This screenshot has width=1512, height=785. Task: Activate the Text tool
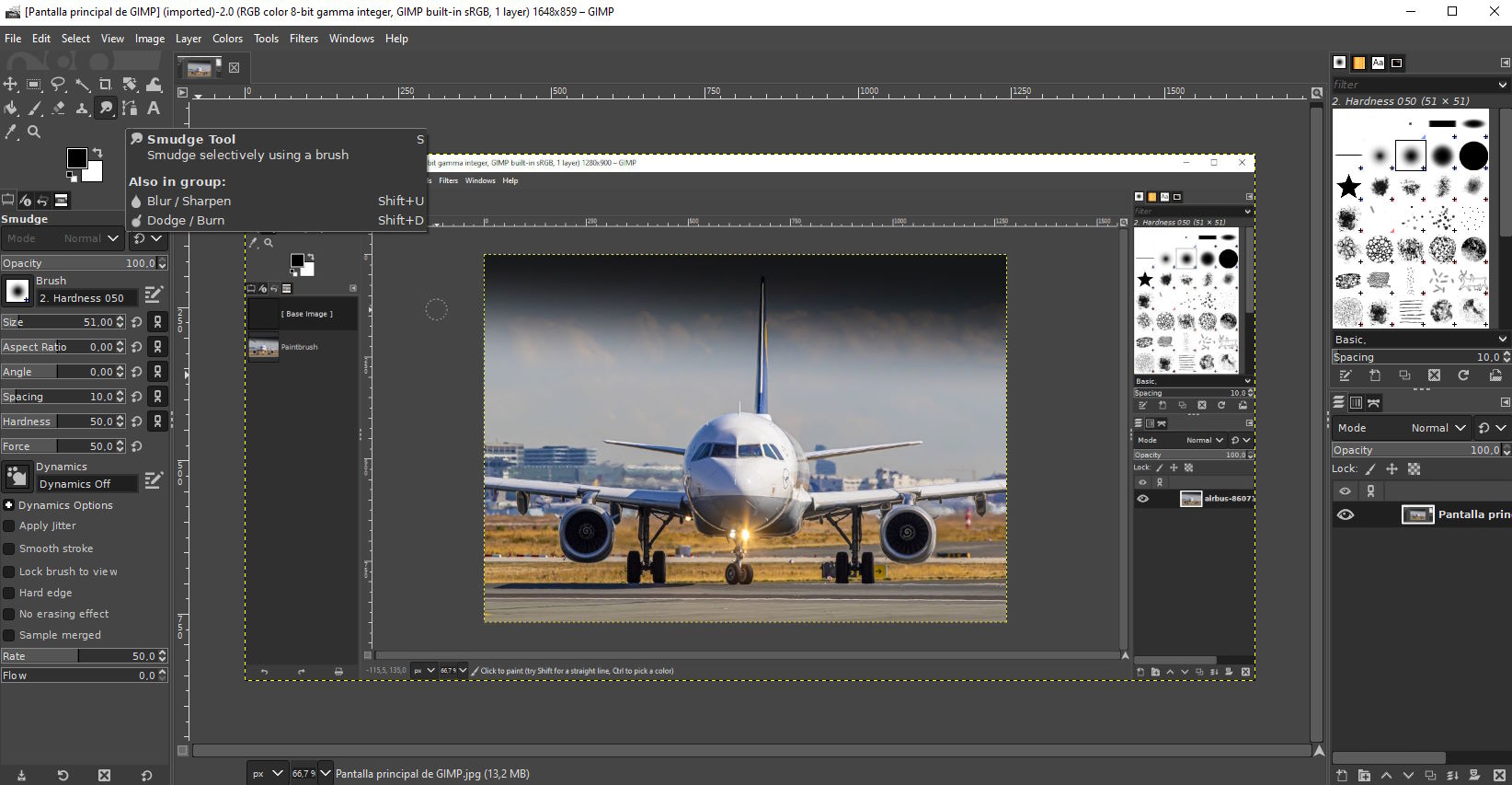tap(154, 109)
